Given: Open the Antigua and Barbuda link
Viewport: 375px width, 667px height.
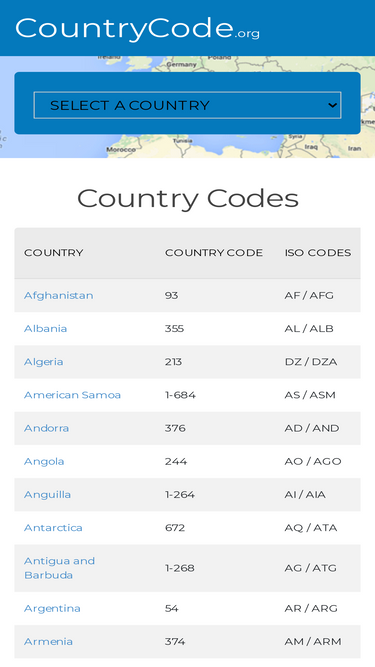Looking at the screenshot, I should tap(60, 568).
